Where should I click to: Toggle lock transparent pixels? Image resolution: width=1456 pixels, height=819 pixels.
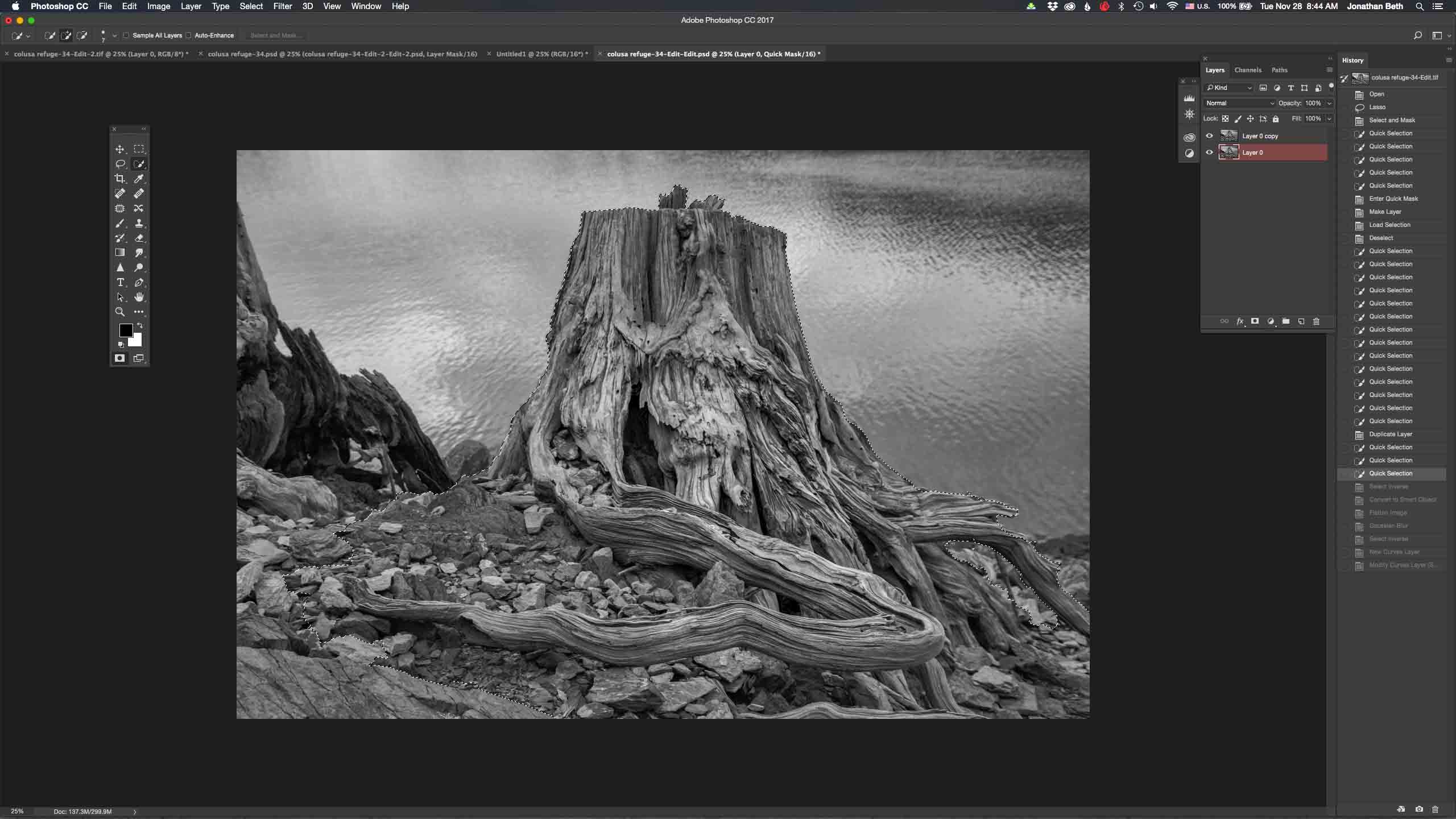(x=1225, y=119)
